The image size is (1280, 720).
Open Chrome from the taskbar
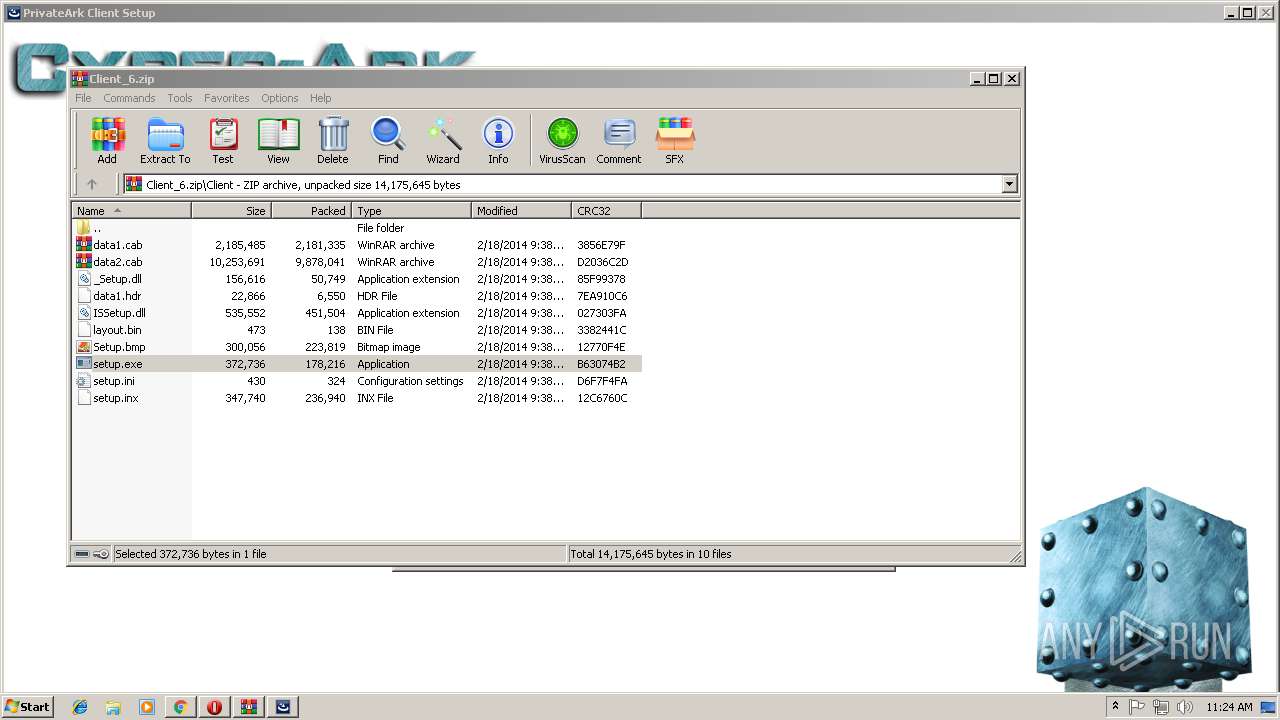[180, 707]
